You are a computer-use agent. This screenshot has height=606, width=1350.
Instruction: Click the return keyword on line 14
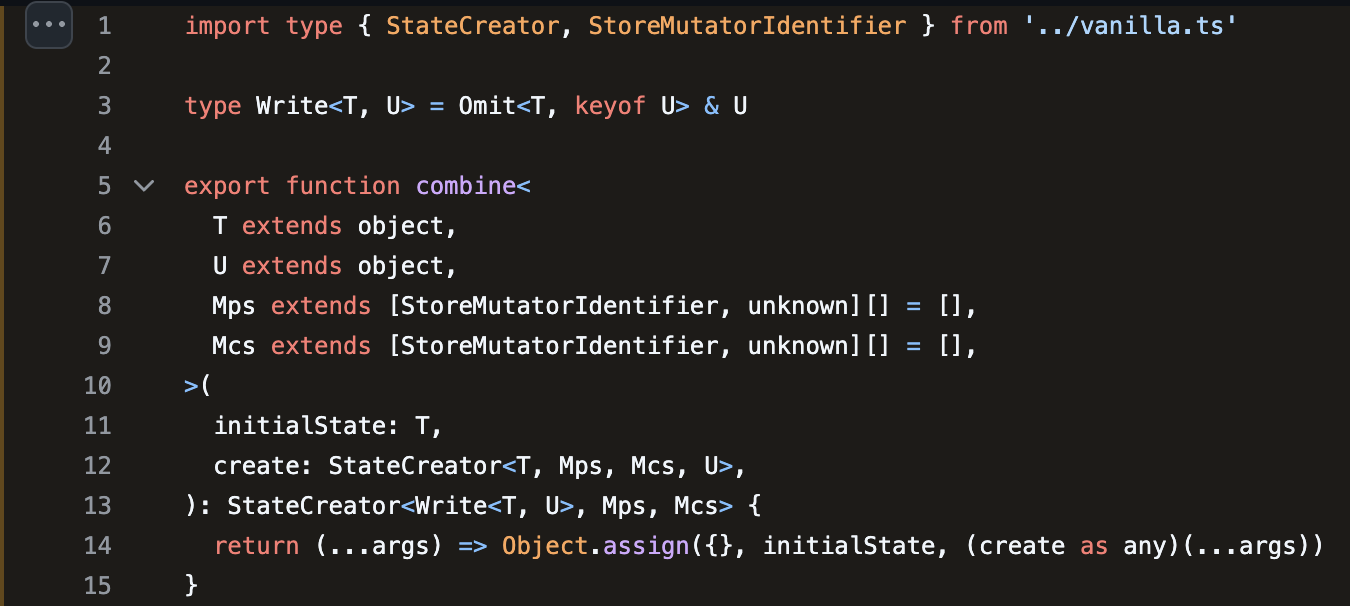tap(256, 545)
